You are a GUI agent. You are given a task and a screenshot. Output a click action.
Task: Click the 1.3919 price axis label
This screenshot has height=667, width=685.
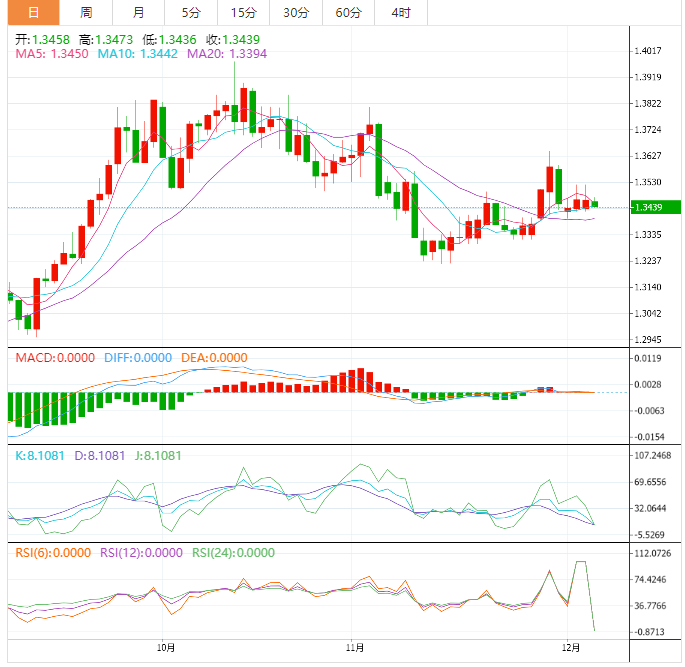pyautogui.click(x=648, y=77)
